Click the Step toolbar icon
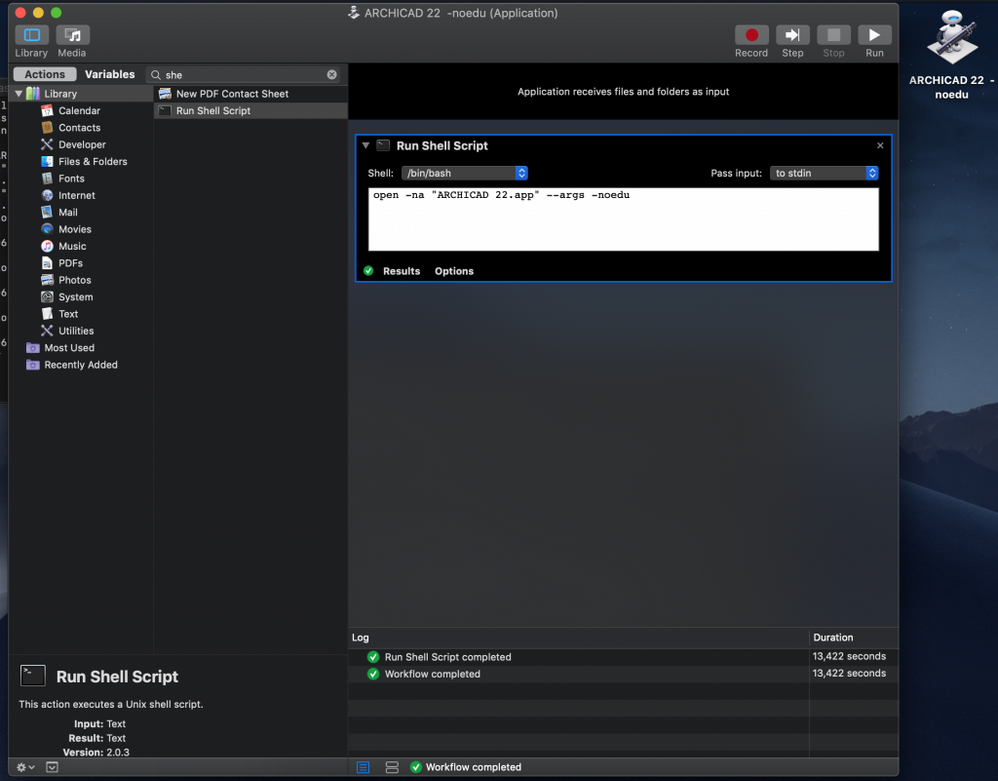 pyautogui.click(x=792, y=35)
